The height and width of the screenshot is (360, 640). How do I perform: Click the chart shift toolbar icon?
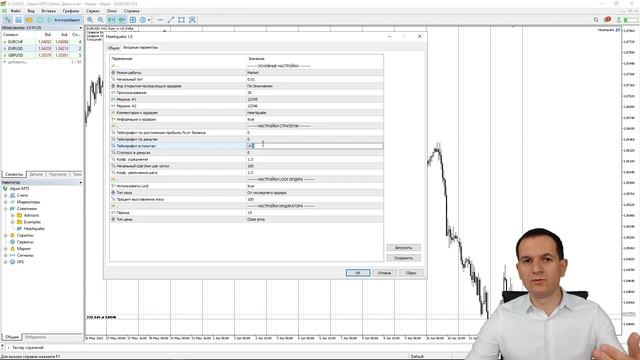coord(122,20)
